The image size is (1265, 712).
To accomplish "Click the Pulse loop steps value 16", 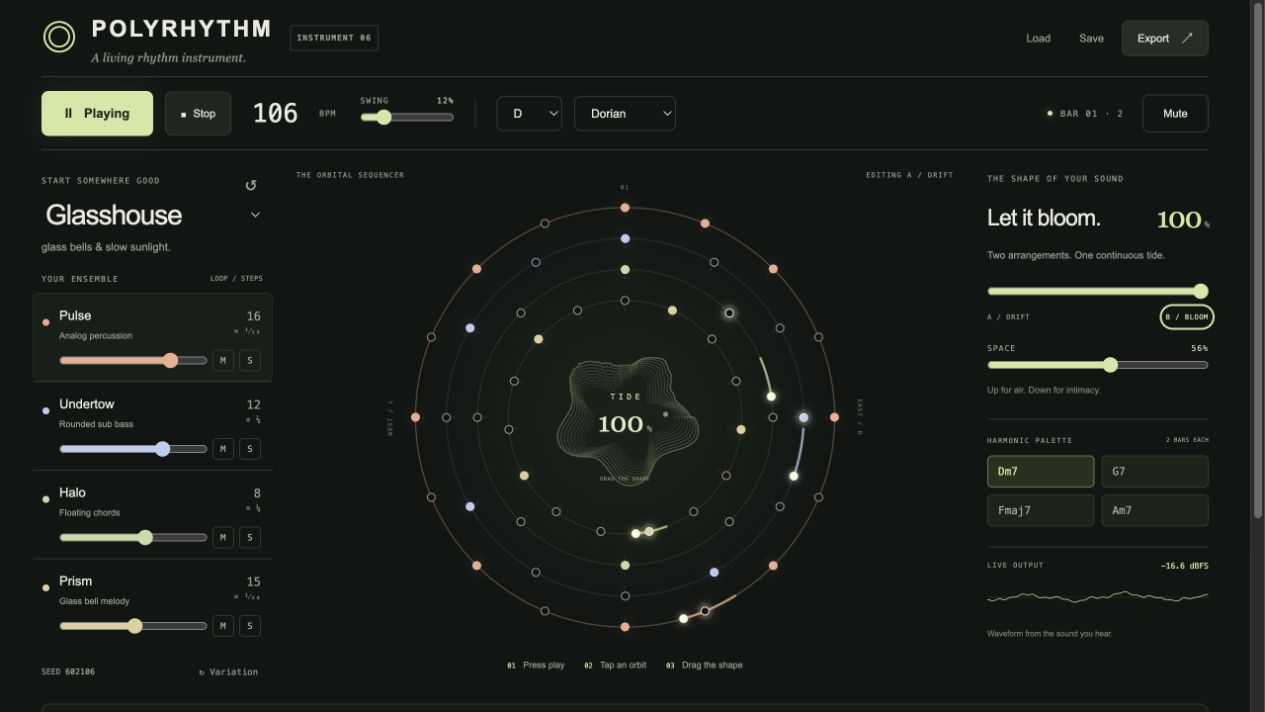I will click(x=253, y=316).
